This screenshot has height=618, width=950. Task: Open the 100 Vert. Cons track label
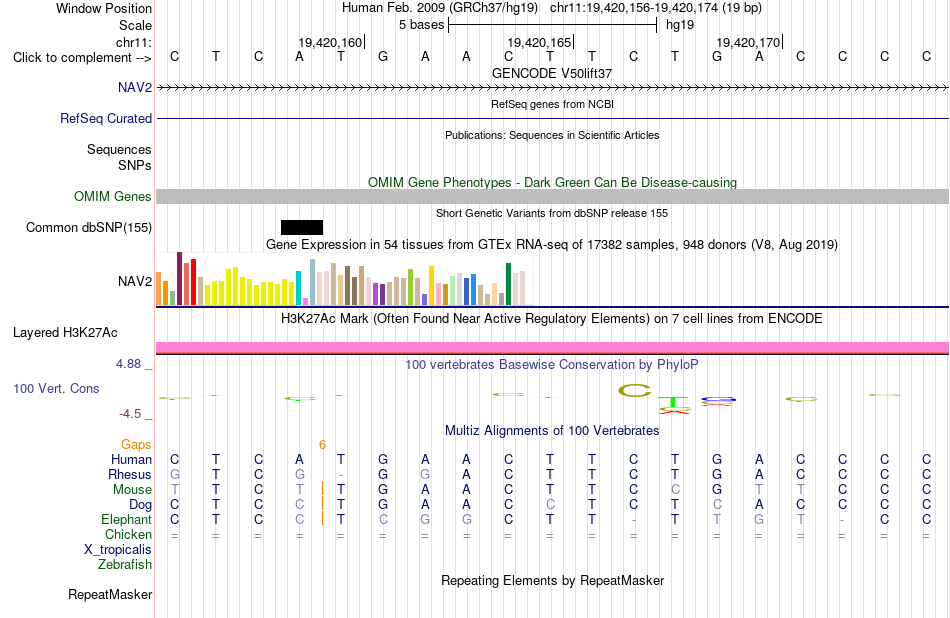click(x=56, y=388)
